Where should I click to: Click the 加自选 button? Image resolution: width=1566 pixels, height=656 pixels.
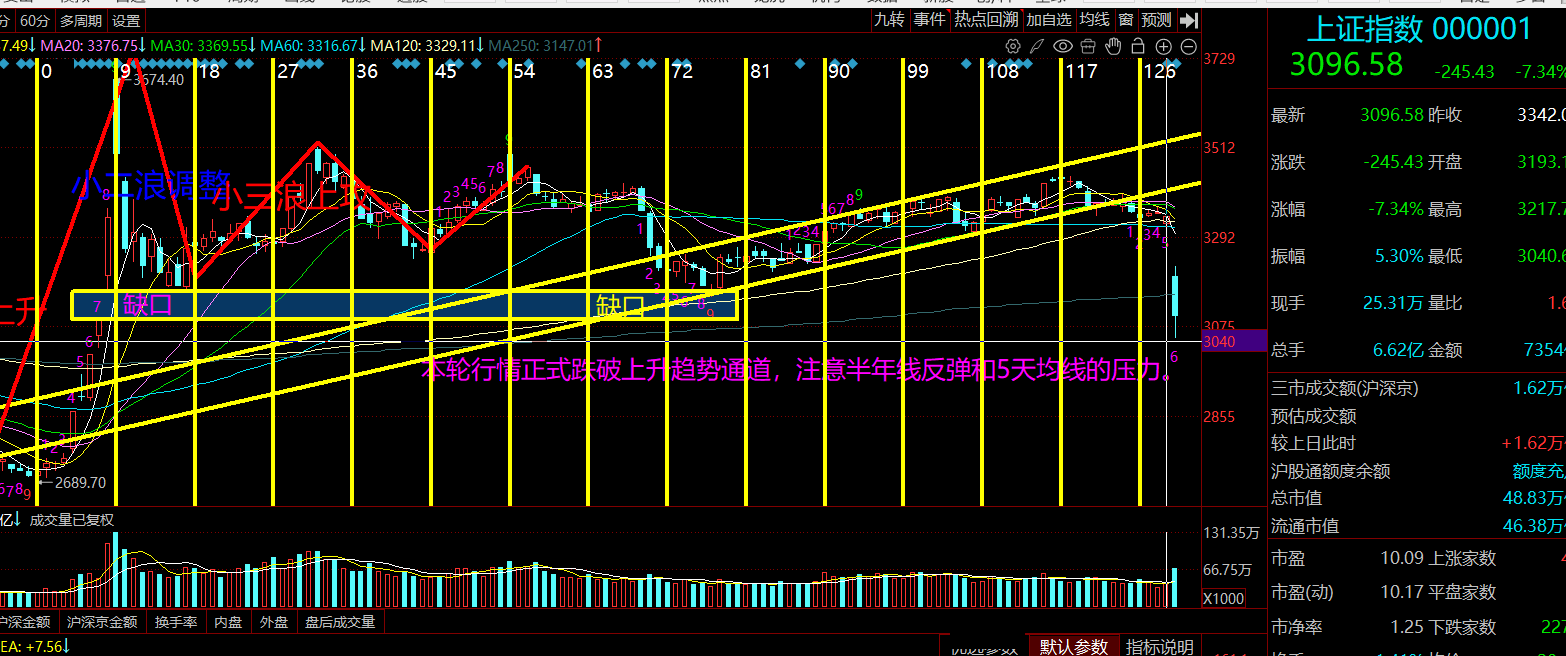pos(1049,20)
